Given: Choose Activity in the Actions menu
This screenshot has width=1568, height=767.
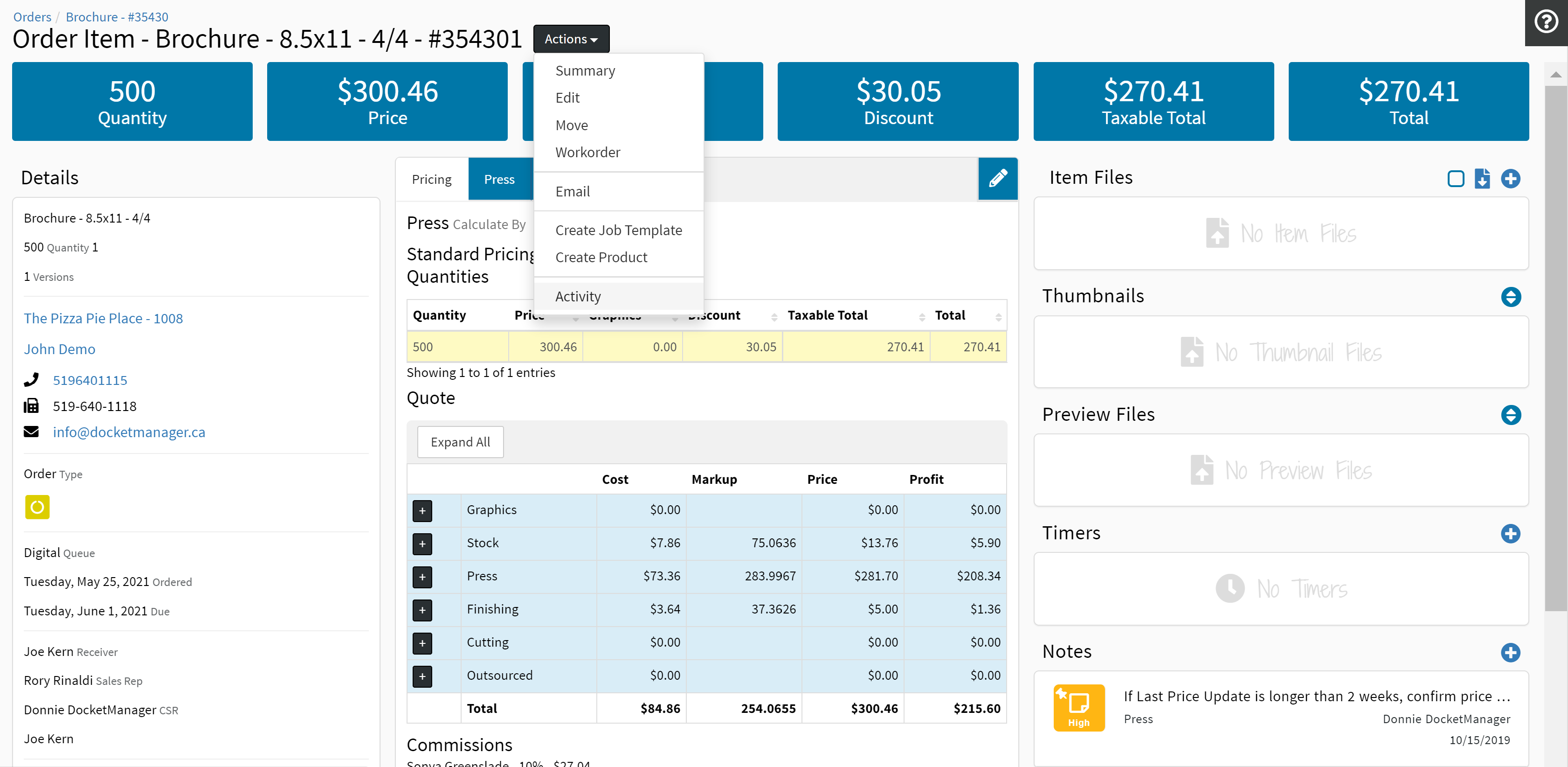Looking at the screenshot, I should click(x=578, y=297).
